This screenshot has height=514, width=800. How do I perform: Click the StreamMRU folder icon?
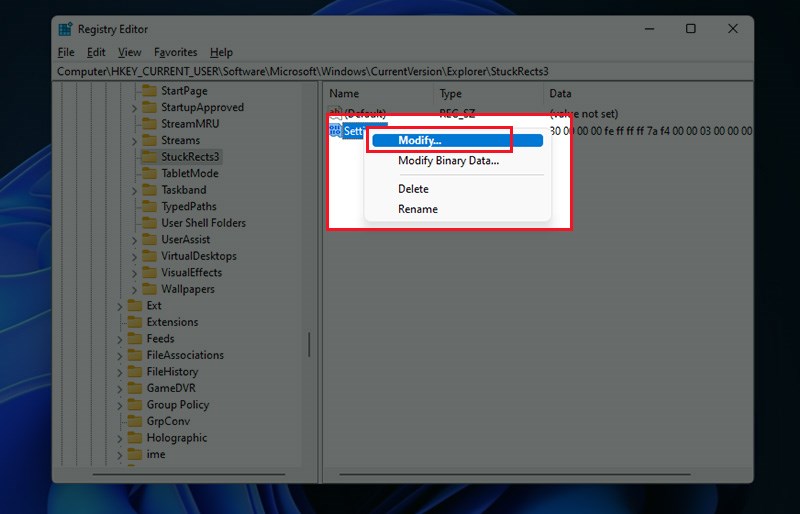click(x=149, y=124)
